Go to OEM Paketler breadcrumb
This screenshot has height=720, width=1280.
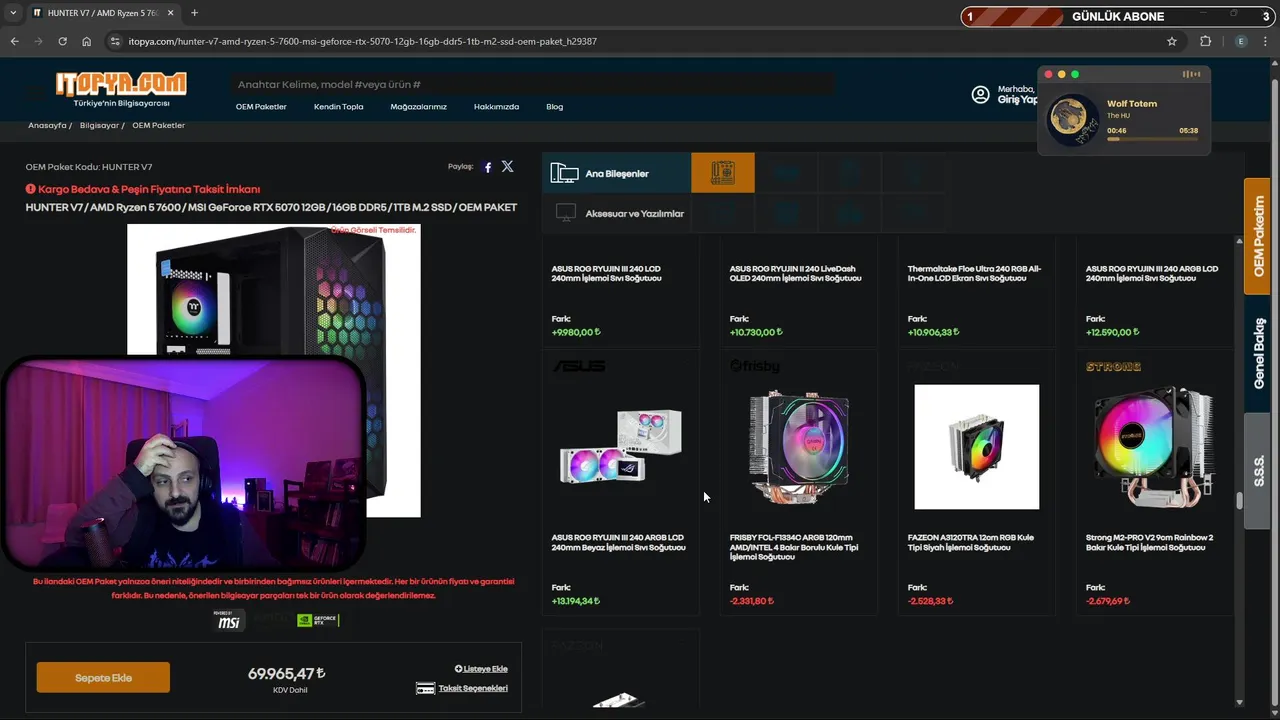158,125
